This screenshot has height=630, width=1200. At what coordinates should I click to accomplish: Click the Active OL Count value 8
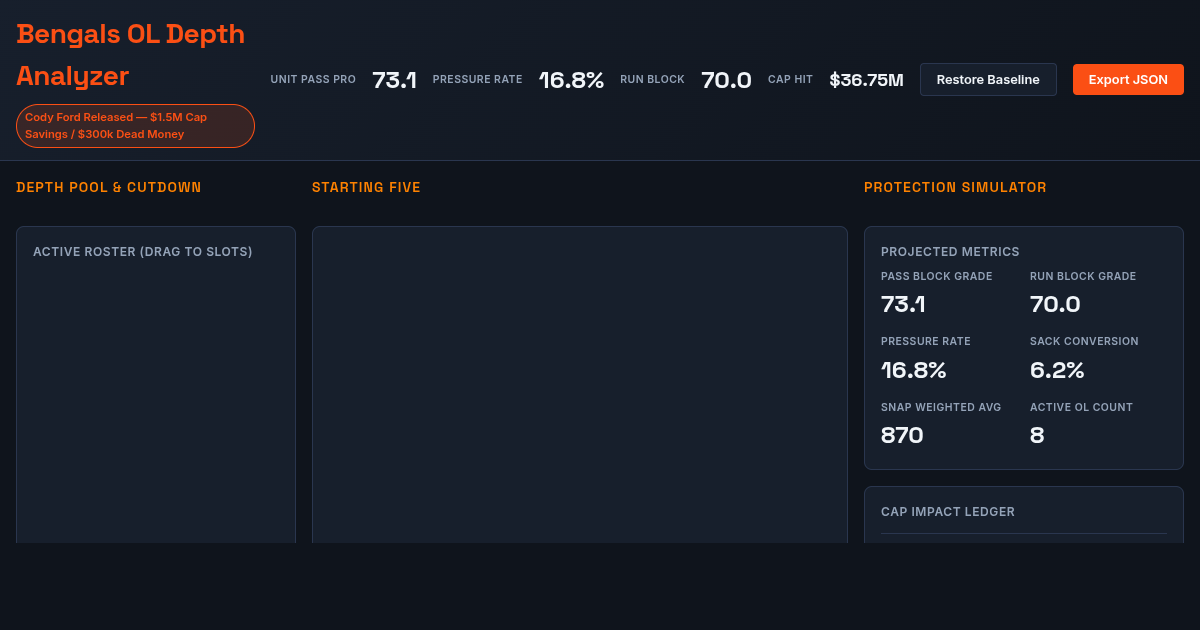coord(1037,435)
